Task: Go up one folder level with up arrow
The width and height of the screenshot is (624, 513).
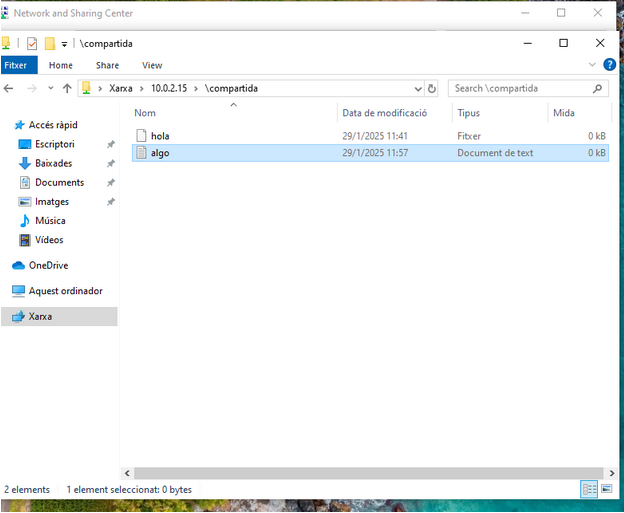Action: tap(67, 88)
